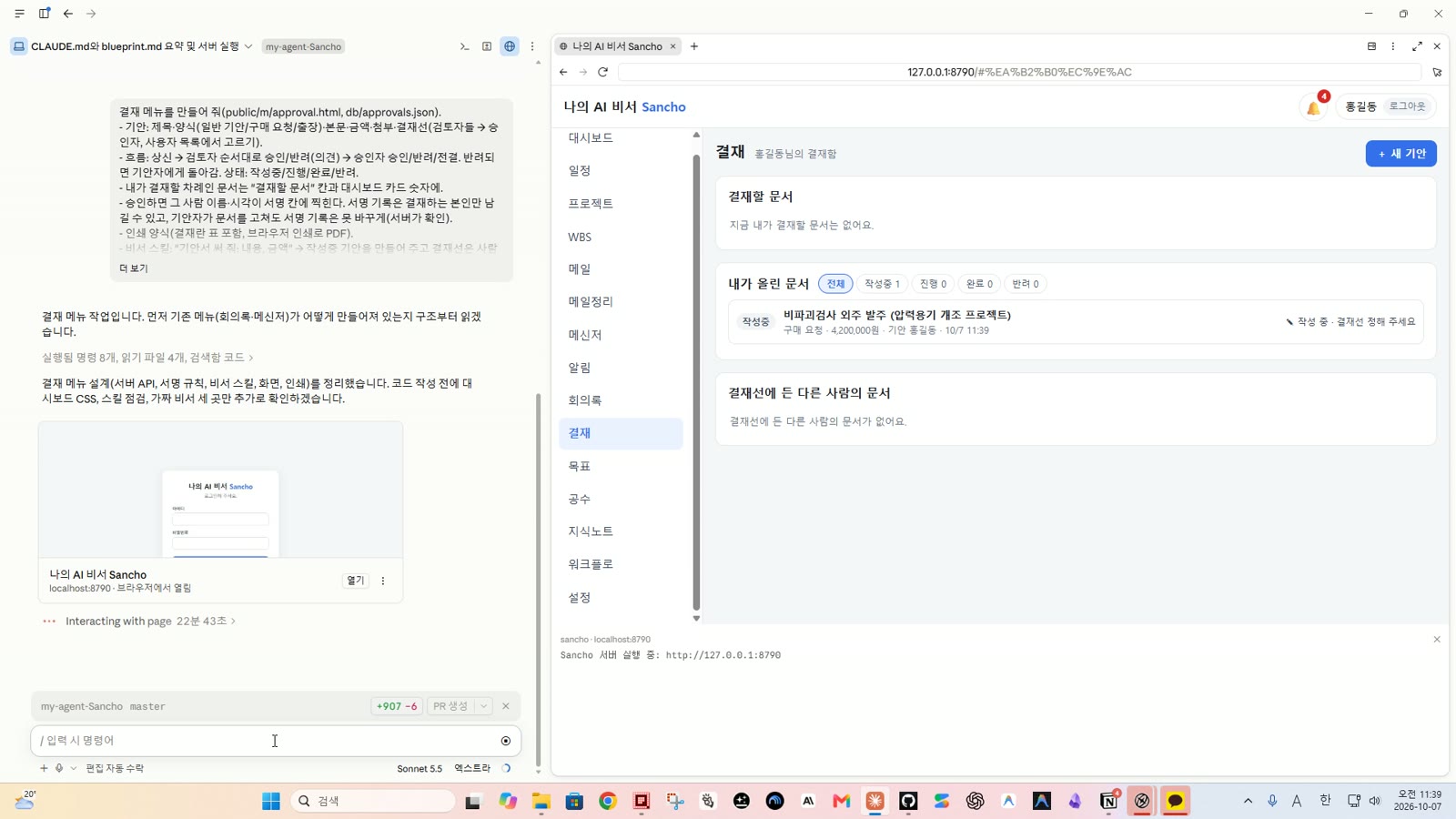The image size is (1456, 819).
Task: Go forward with the app's forward arrow
Action: pos(91,14)
